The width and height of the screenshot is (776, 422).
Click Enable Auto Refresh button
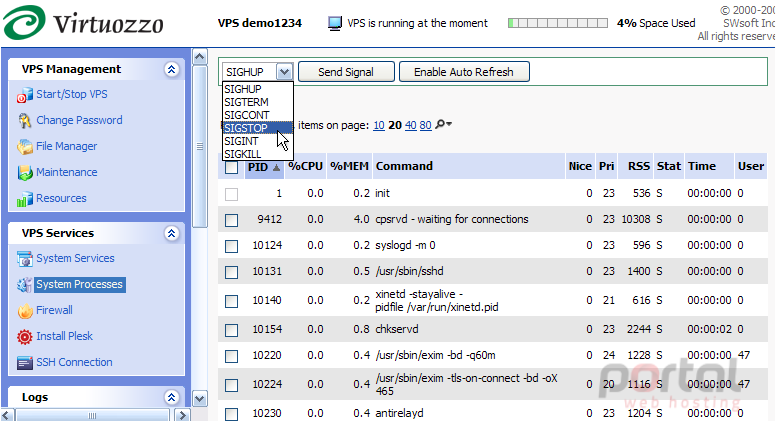click(x=464, y=72)
